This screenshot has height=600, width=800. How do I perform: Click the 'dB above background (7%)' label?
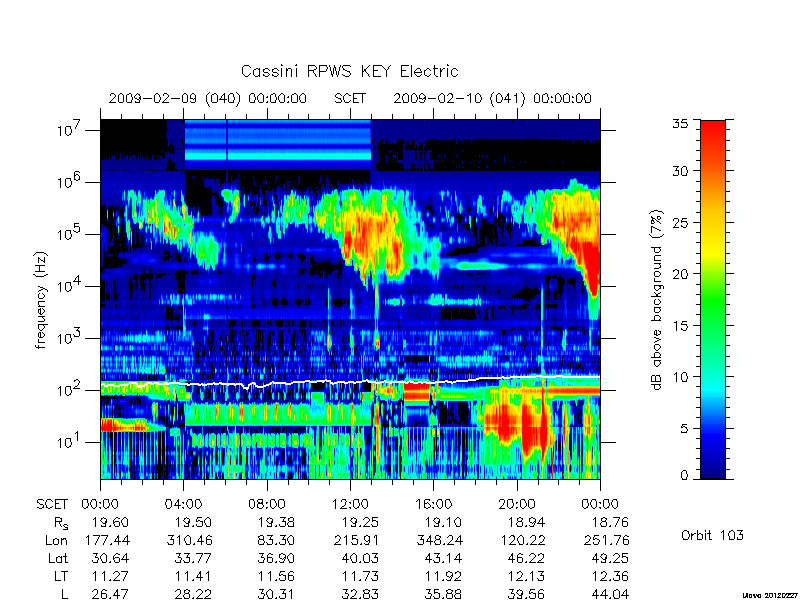[657, 300]
